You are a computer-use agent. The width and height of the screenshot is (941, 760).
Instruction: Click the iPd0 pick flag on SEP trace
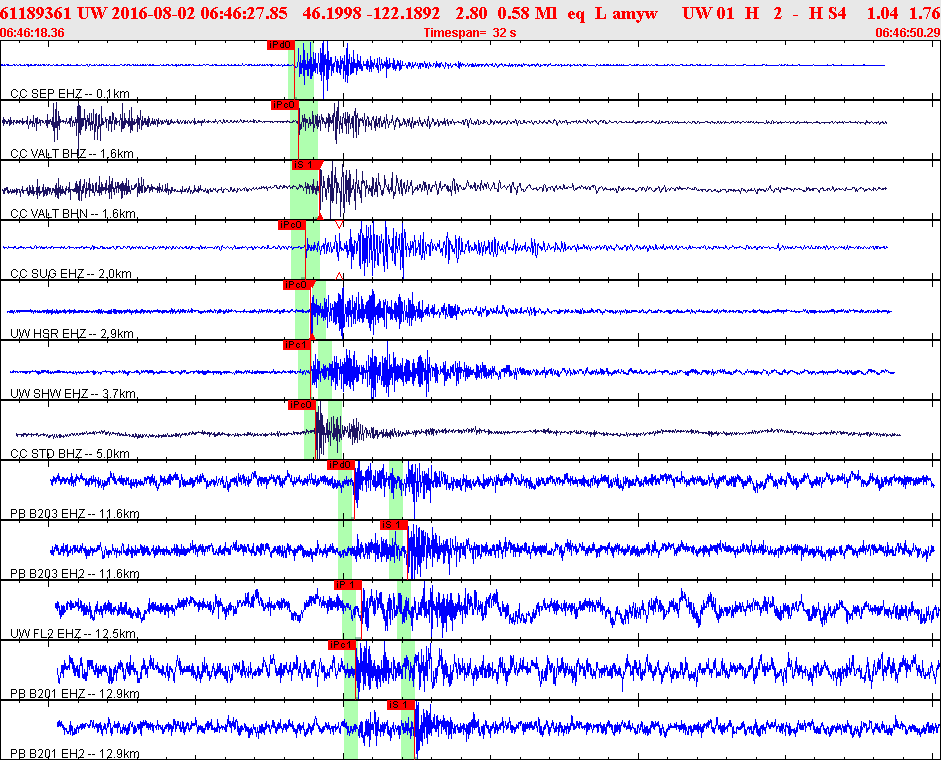(x=280, y=45)
